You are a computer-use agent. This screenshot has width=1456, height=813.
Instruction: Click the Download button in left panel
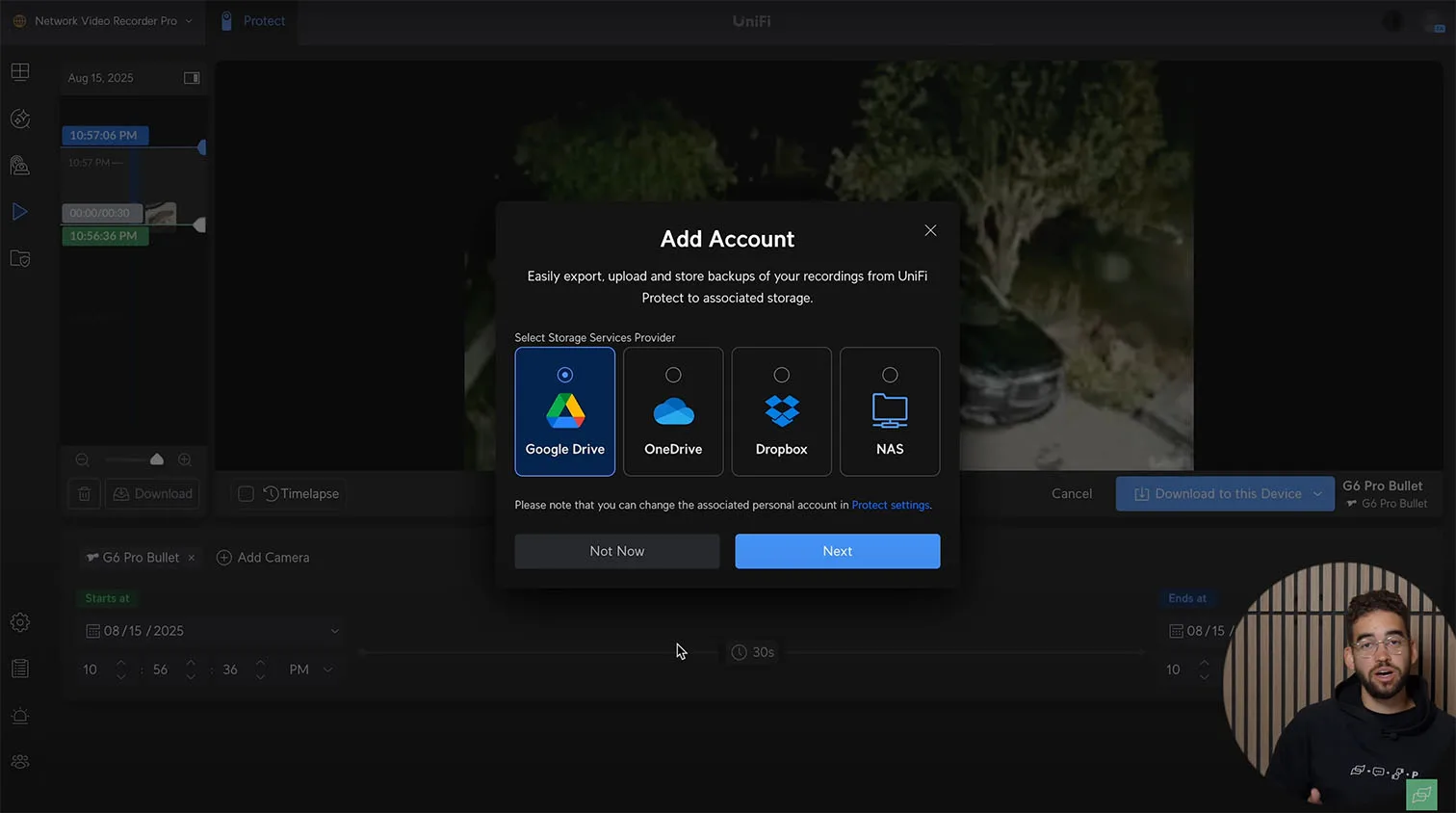coord(152,494)
